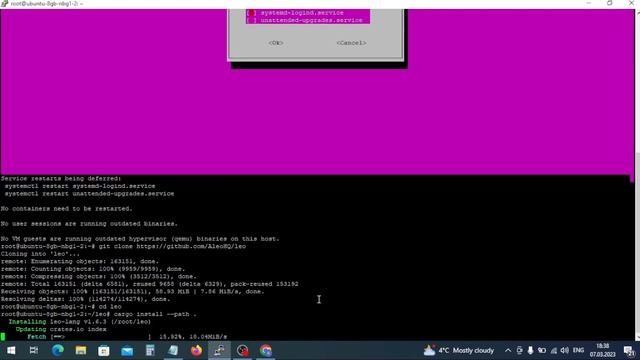Click the 'No VM guests are running outdated hypervisor' line
Viewport: 640px width, 360px height.
point(140,239)
